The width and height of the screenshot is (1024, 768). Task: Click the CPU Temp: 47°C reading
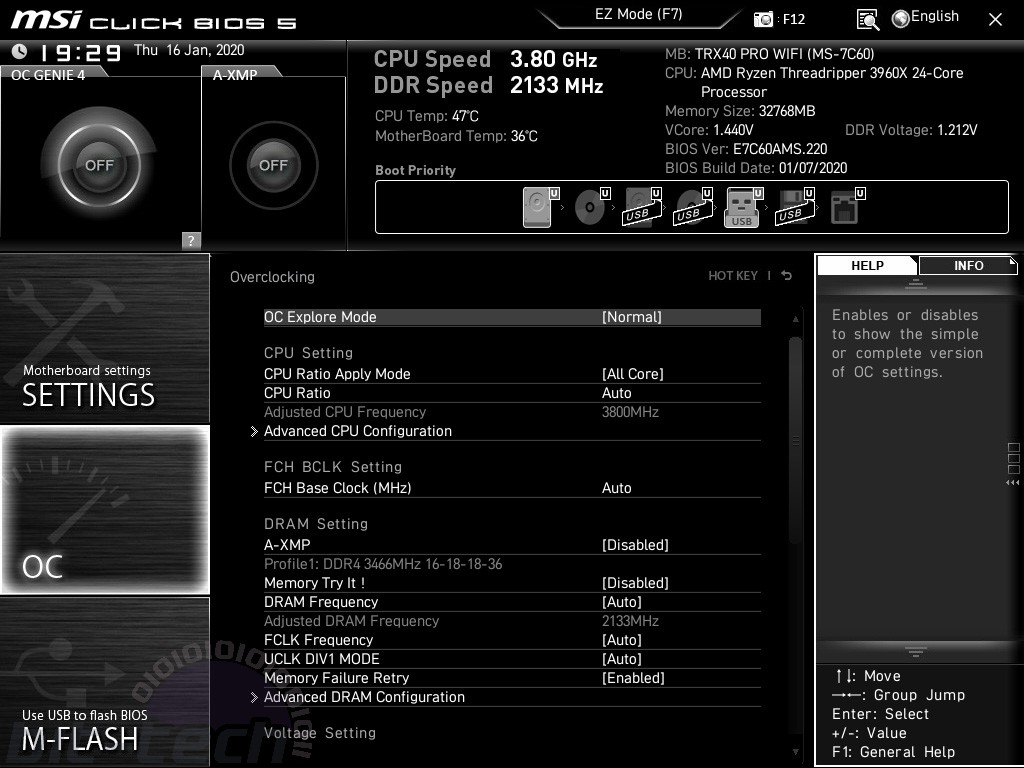point(426,116)
